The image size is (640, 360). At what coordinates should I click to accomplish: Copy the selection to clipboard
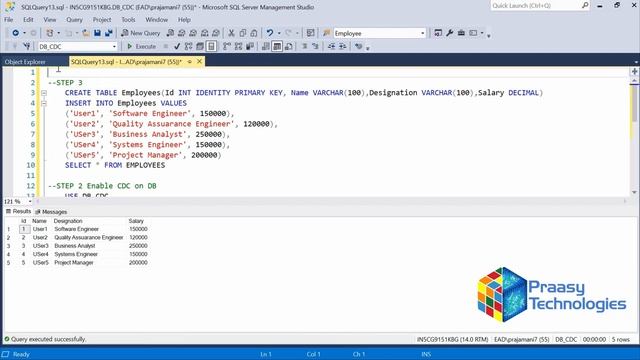(x=242, y=33)
